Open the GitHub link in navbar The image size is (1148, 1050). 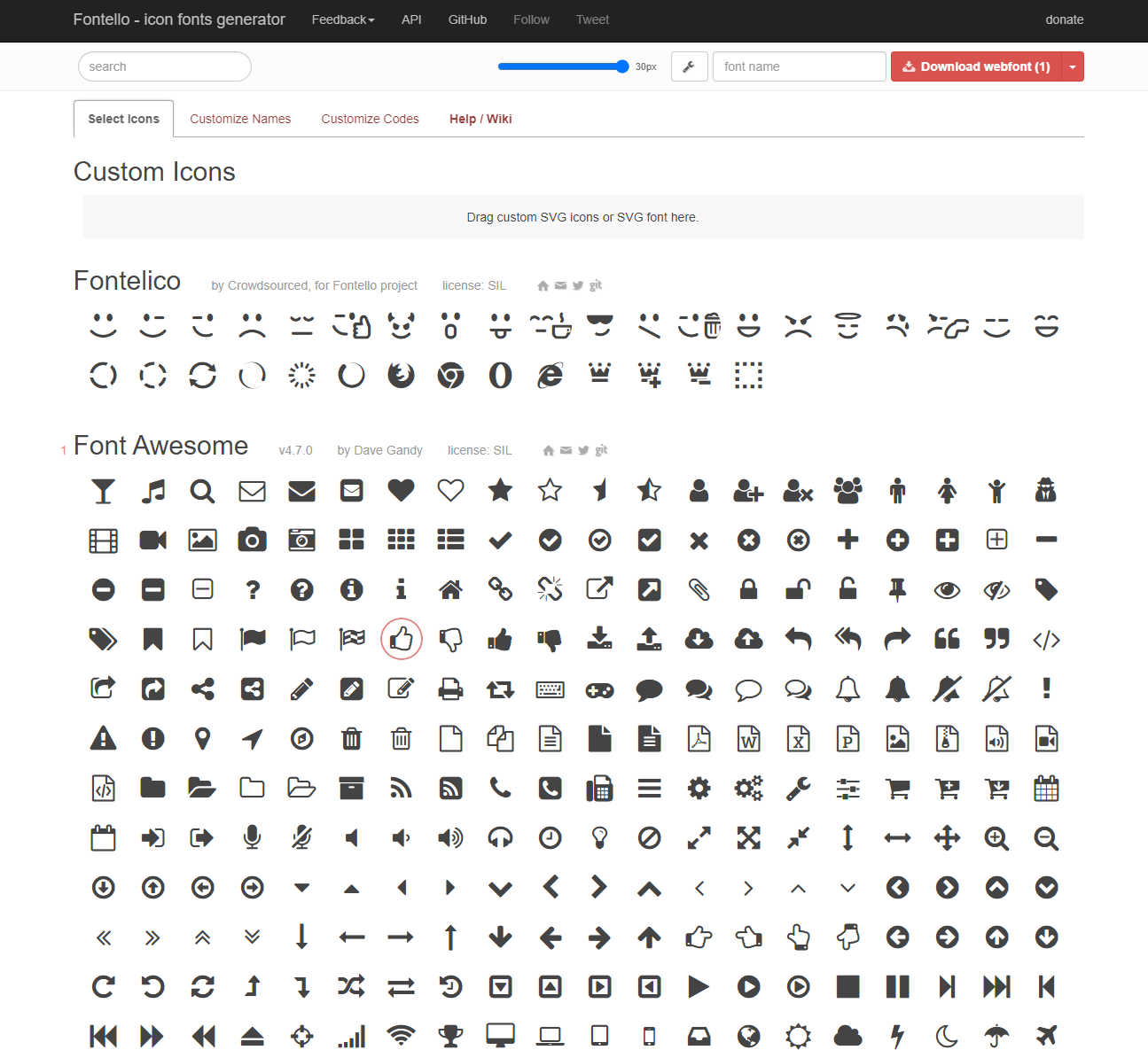coord(467,19)
